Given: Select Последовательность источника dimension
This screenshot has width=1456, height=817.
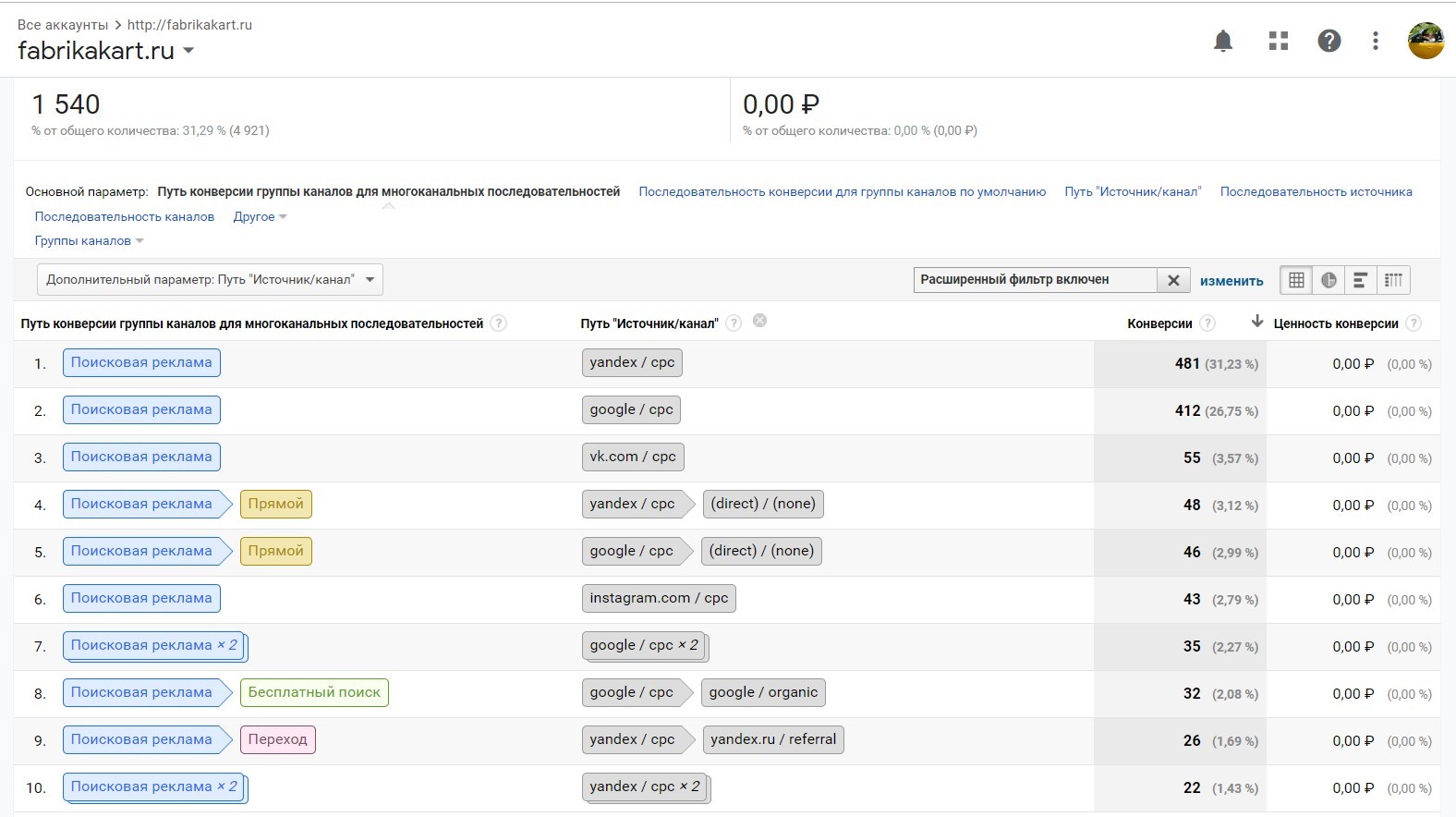Looking at the screenshot, I should (x=1316, y=191).
